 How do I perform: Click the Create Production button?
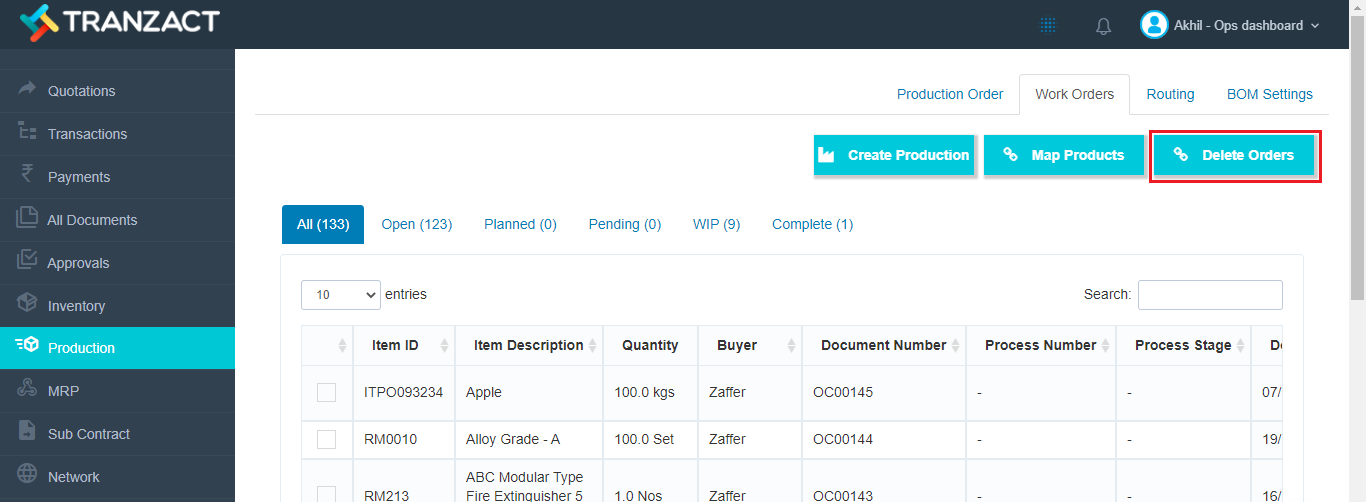click(894, 155)
